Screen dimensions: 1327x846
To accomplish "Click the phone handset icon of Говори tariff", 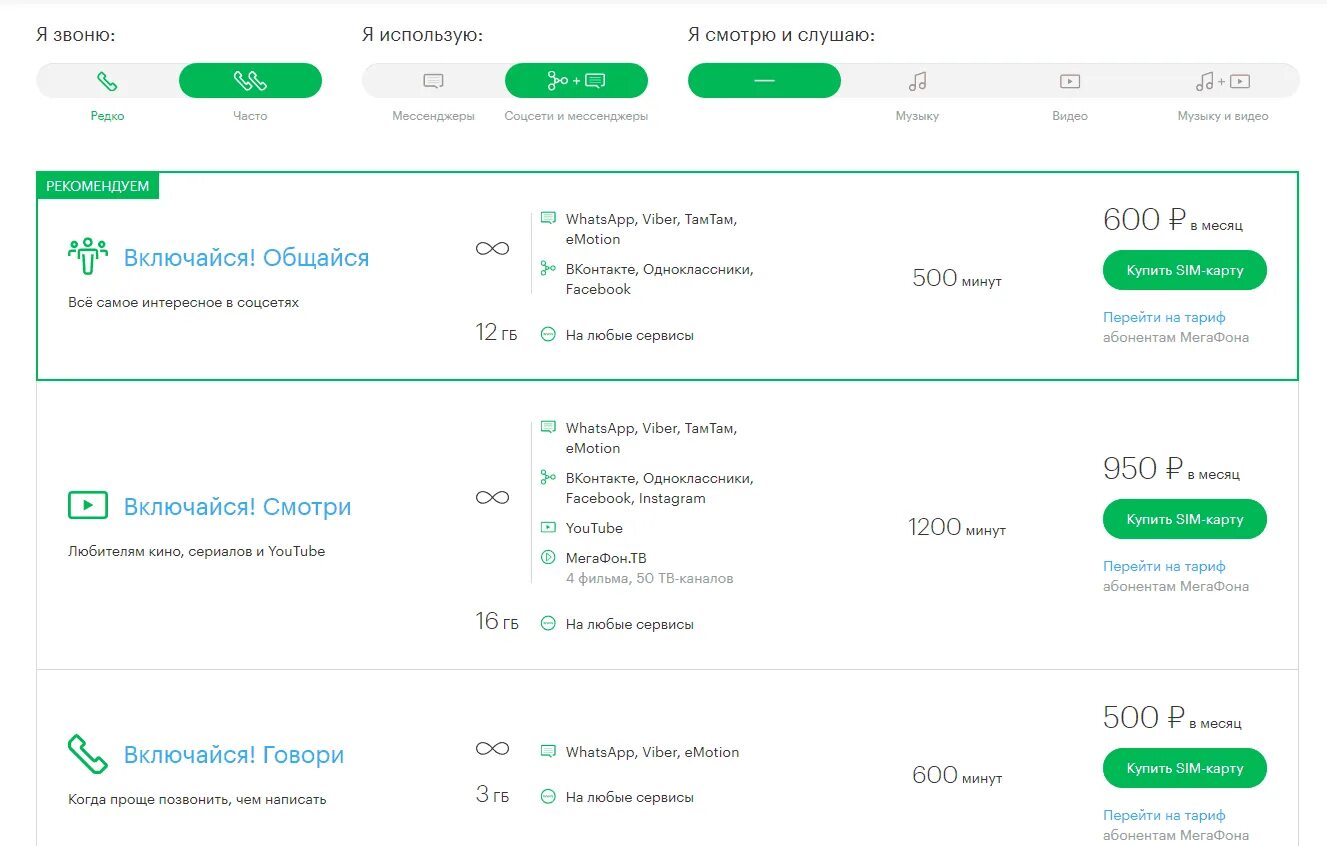I will coord(88,754).
